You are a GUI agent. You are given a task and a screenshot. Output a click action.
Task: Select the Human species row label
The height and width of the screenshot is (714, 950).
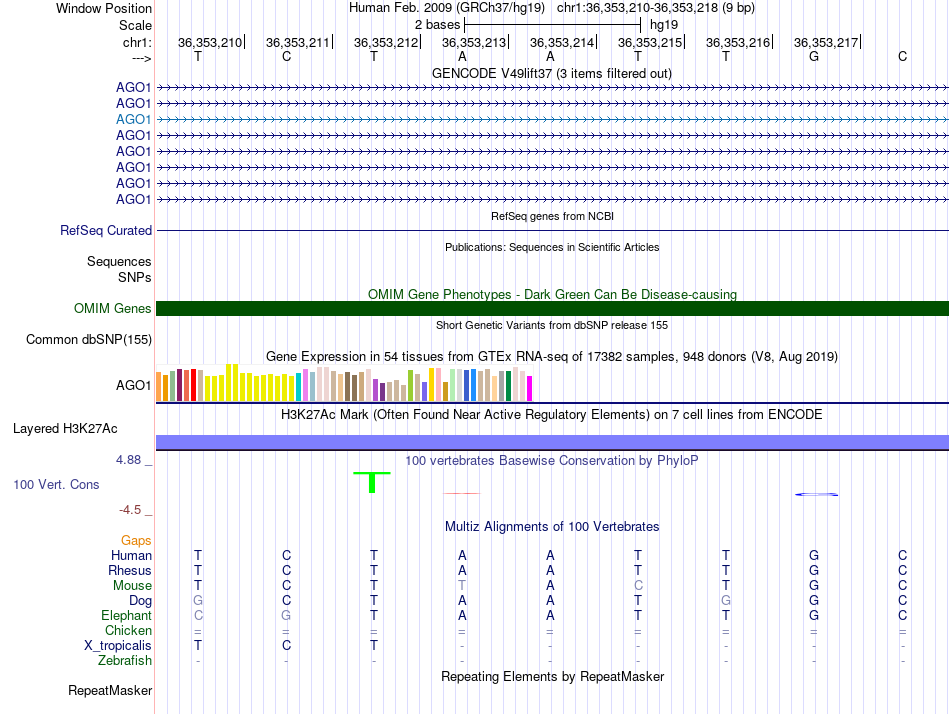[131, 555]
